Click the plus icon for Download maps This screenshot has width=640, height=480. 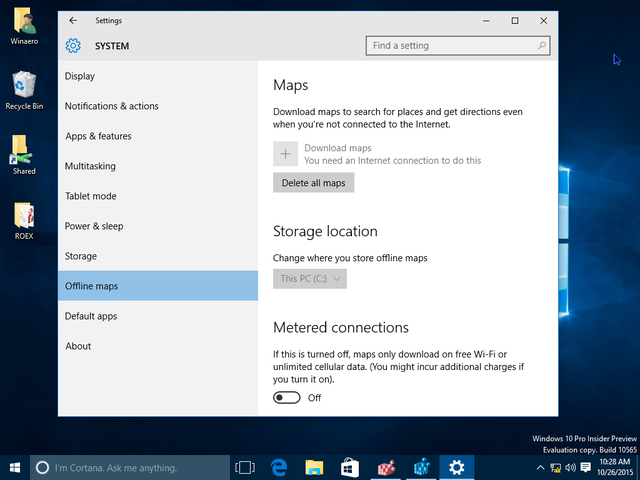tap(285, 154)
